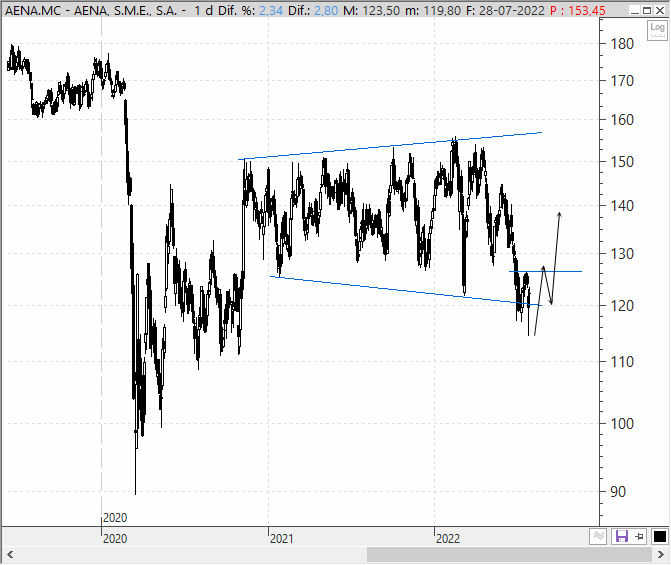Click the 170 price axis label

click(x=622, y=80)
